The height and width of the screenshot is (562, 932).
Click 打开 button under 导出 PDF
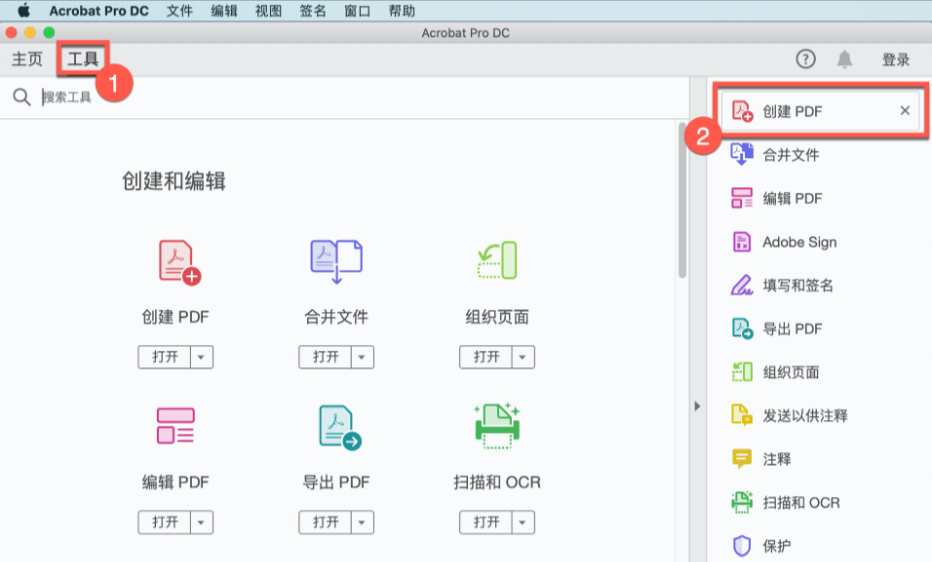pos(325,522)
